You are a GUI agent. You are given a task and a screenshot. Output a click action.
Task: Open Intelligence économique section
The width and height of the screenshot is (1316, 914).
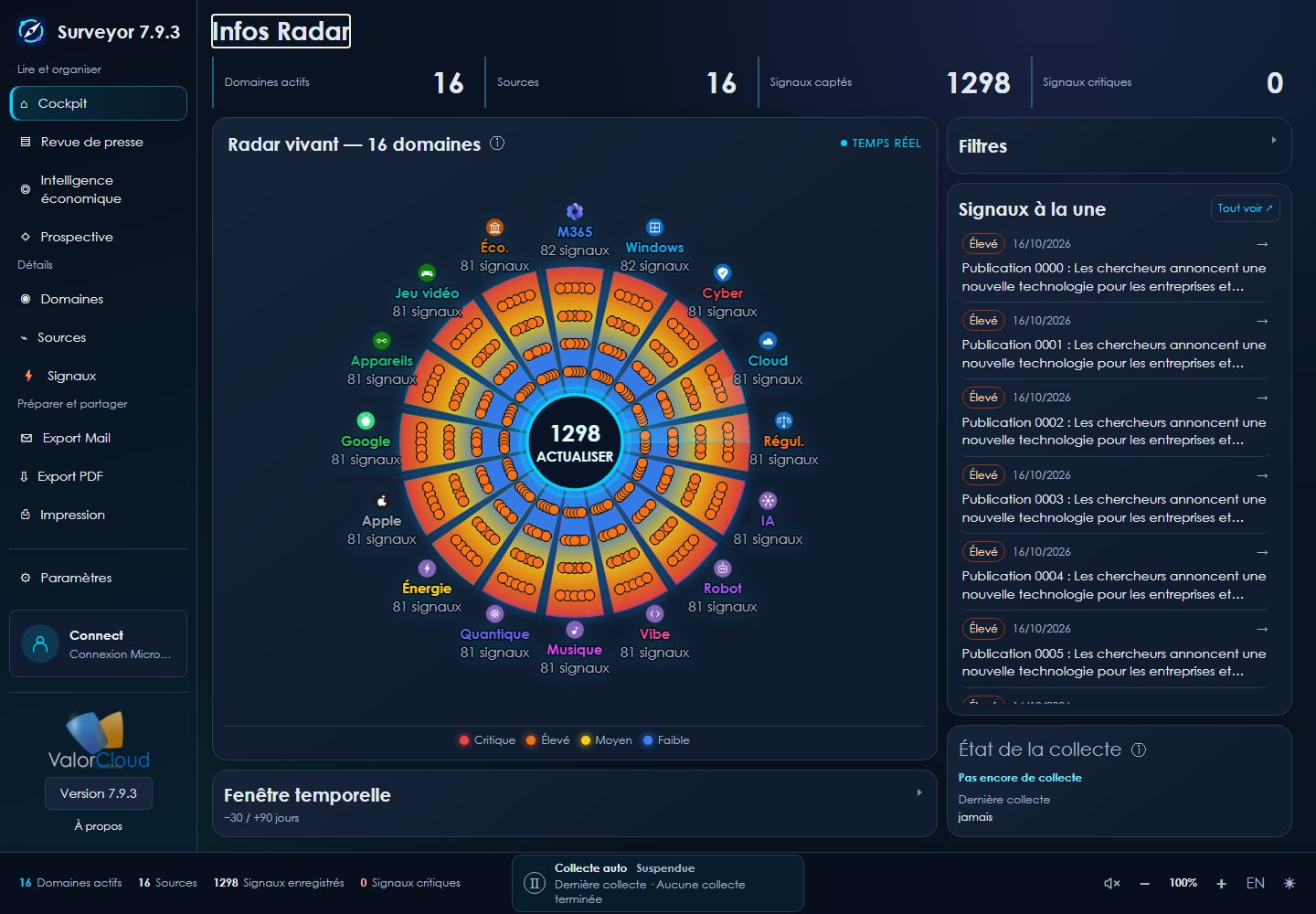point(99,189)
